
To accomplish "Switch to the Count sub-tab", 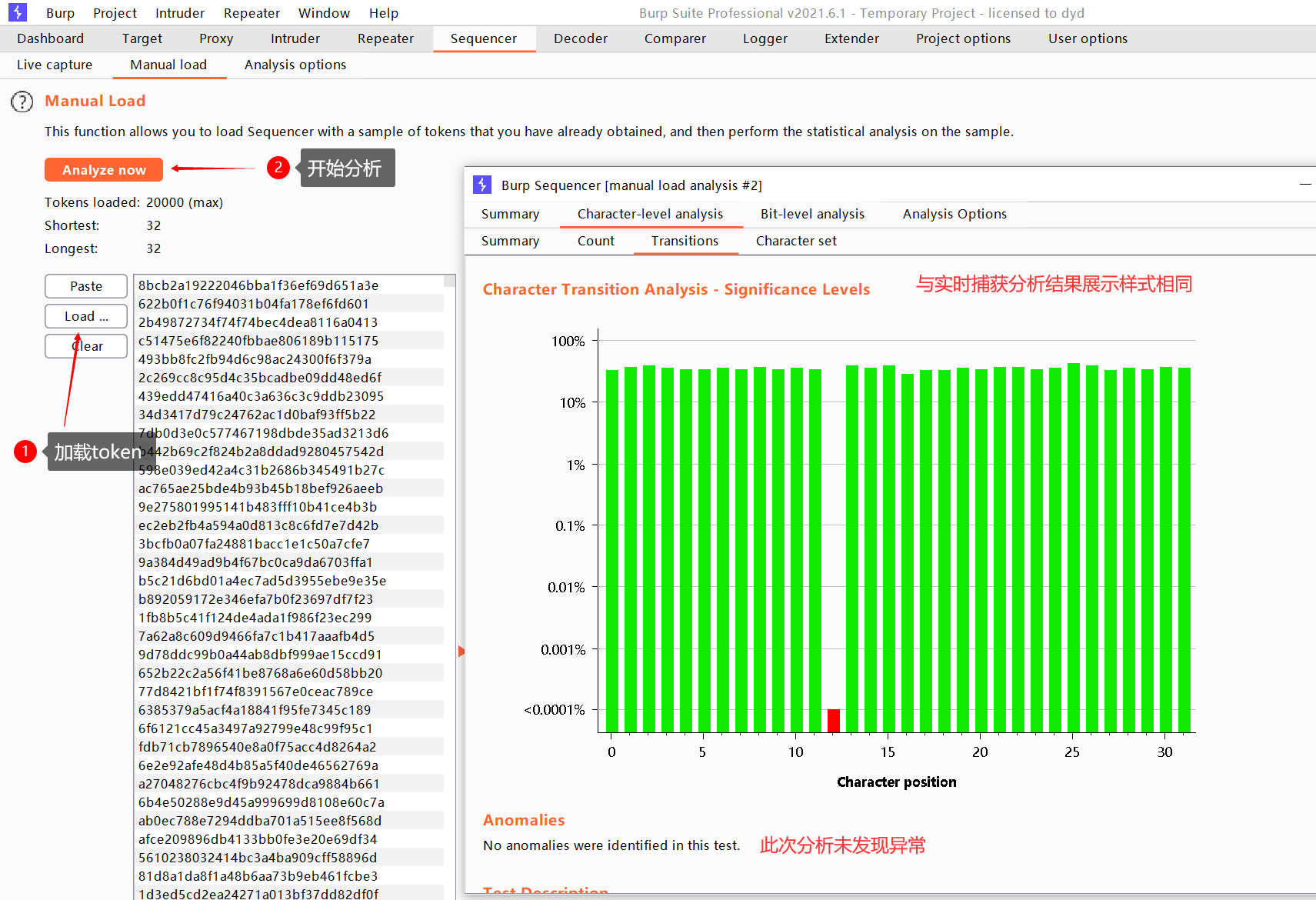I will click(595, 241).
